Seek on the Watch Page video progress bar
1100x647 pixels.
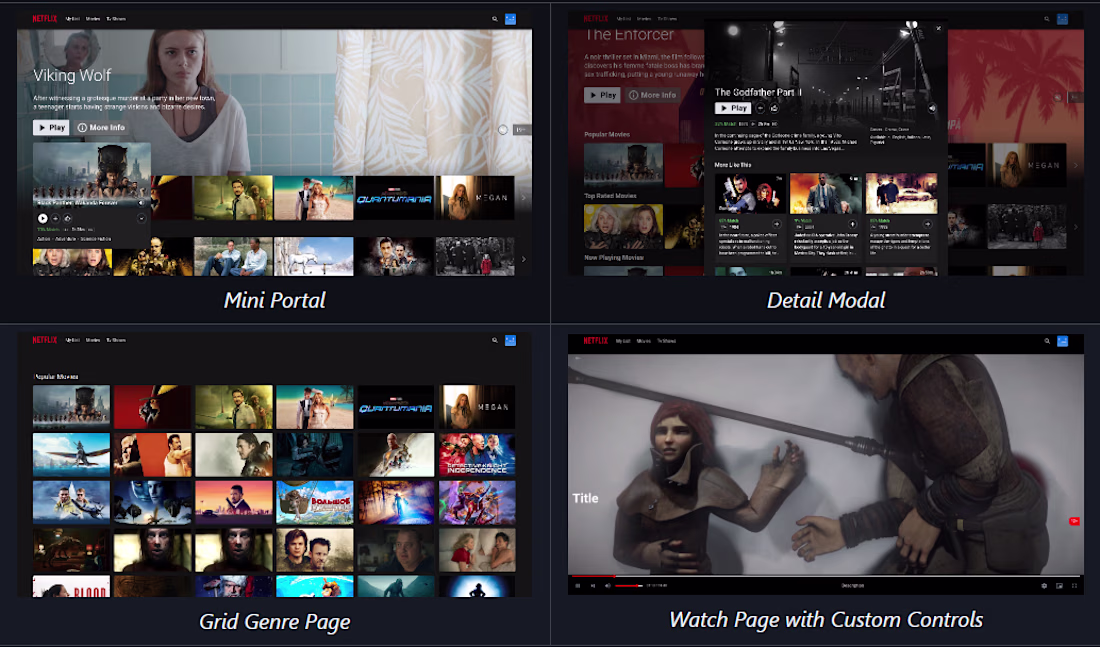point(825,575)
